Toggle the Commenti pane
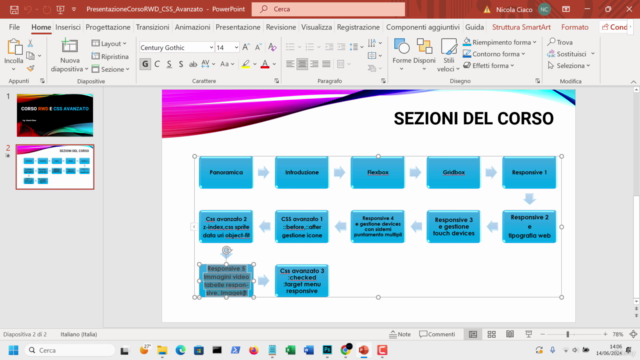Image resolution: width=640 pixels, height=360 pixels. 437,334
